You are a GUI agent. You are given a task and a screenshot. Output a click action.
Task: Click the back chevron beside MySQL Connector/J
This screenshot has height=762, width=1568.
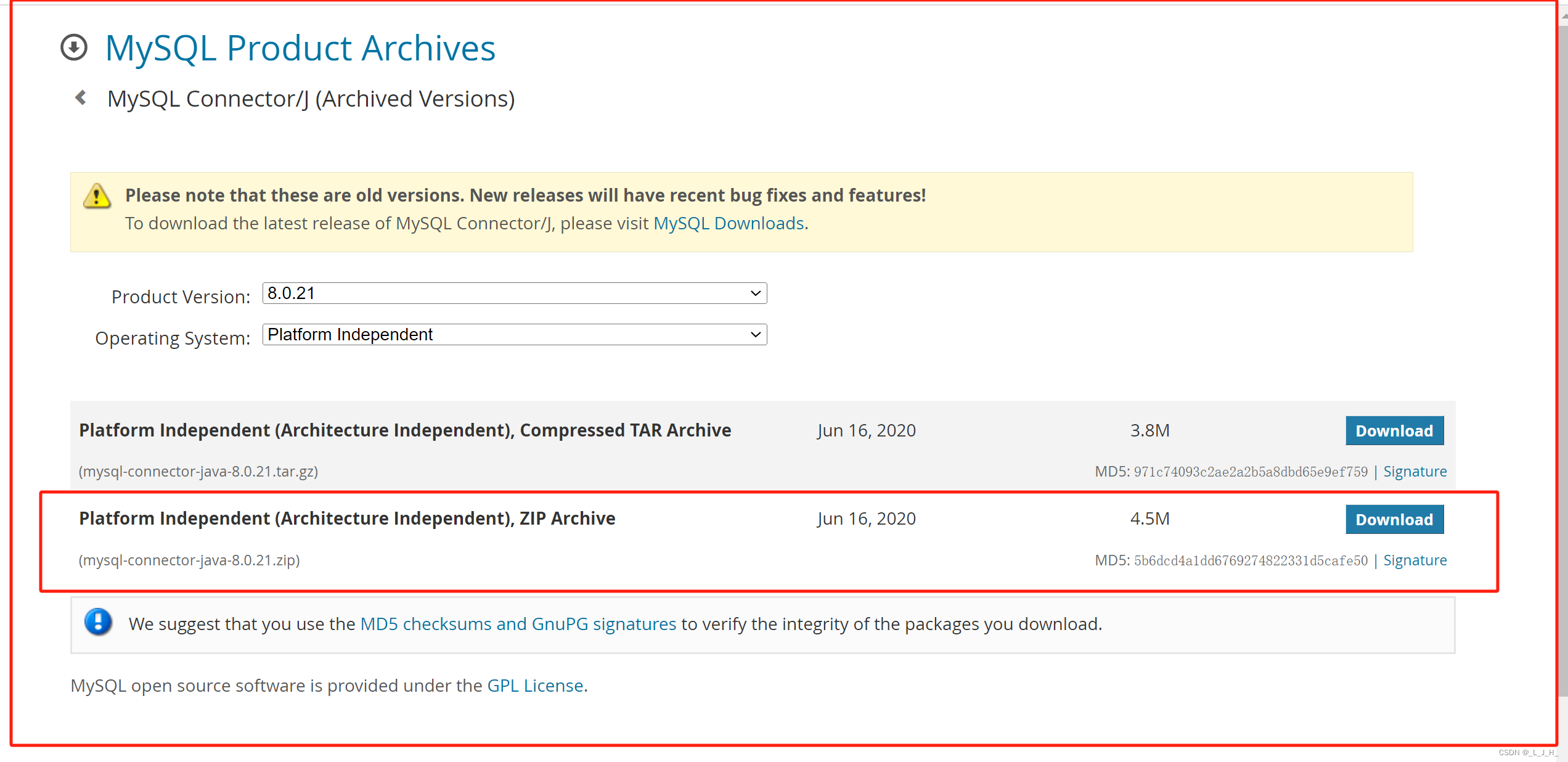pos(81,98)
